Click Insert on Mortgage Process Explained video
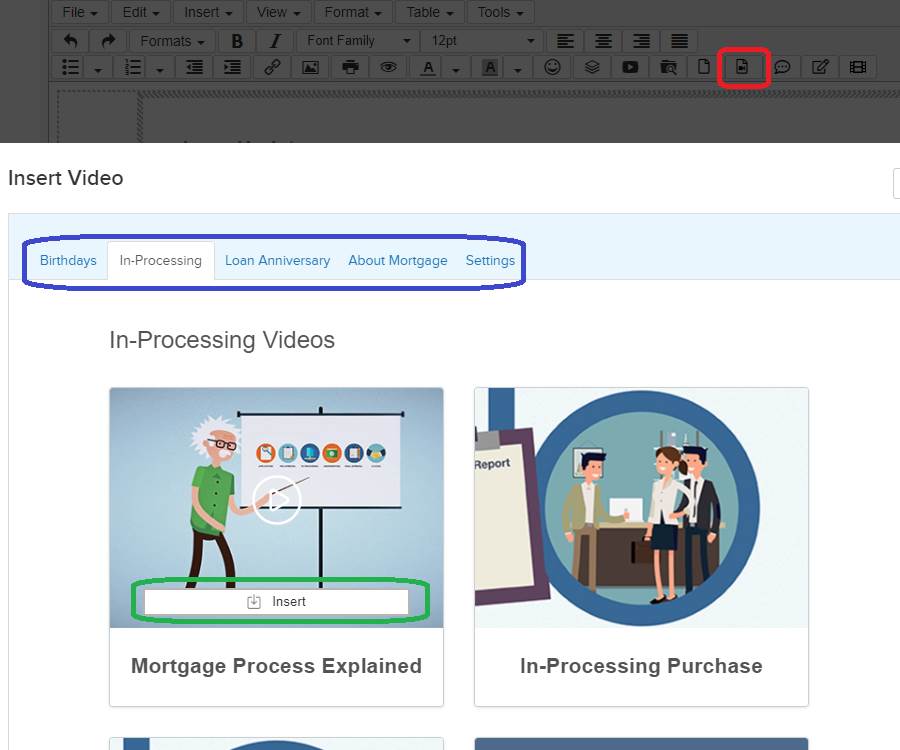900x750 pixels. (276, 601)
